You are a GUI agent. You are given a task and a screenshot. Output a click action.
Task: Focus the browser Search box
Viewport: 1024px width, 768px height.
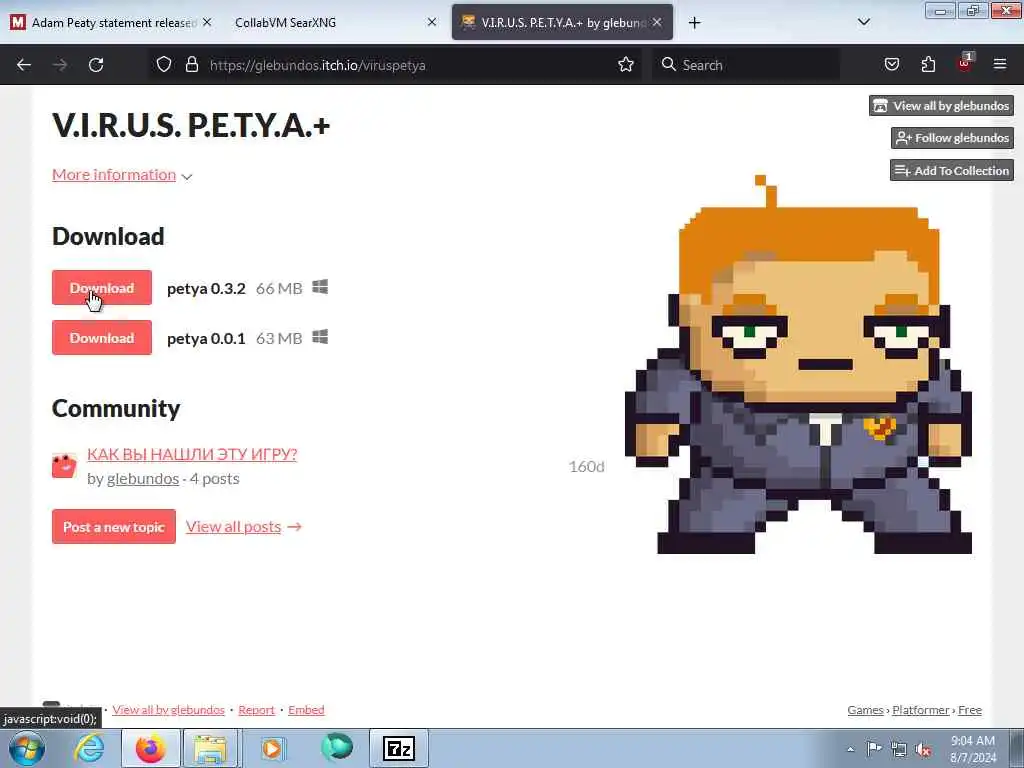(x=746, y=65)
